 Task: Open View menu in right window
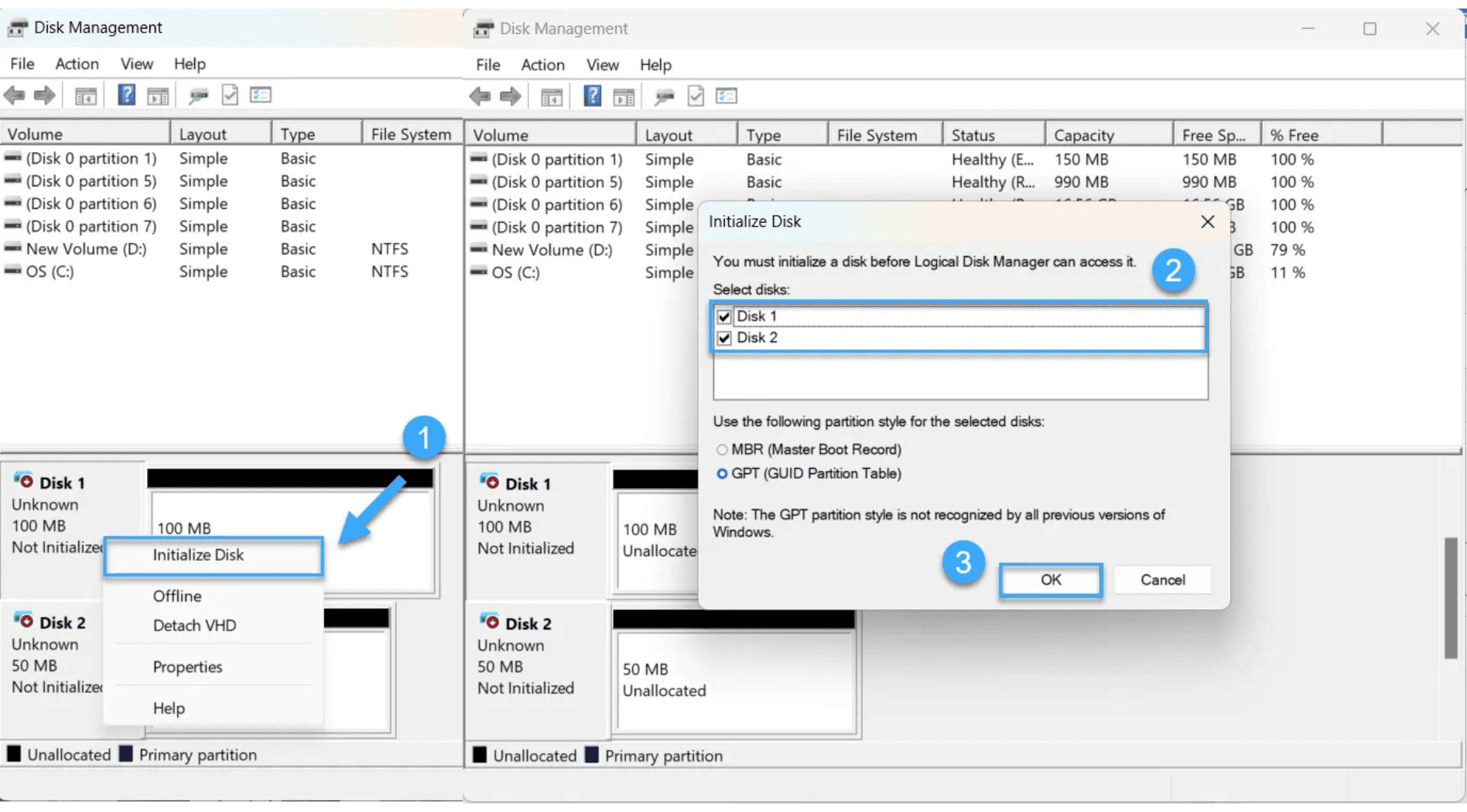(602, 65)
